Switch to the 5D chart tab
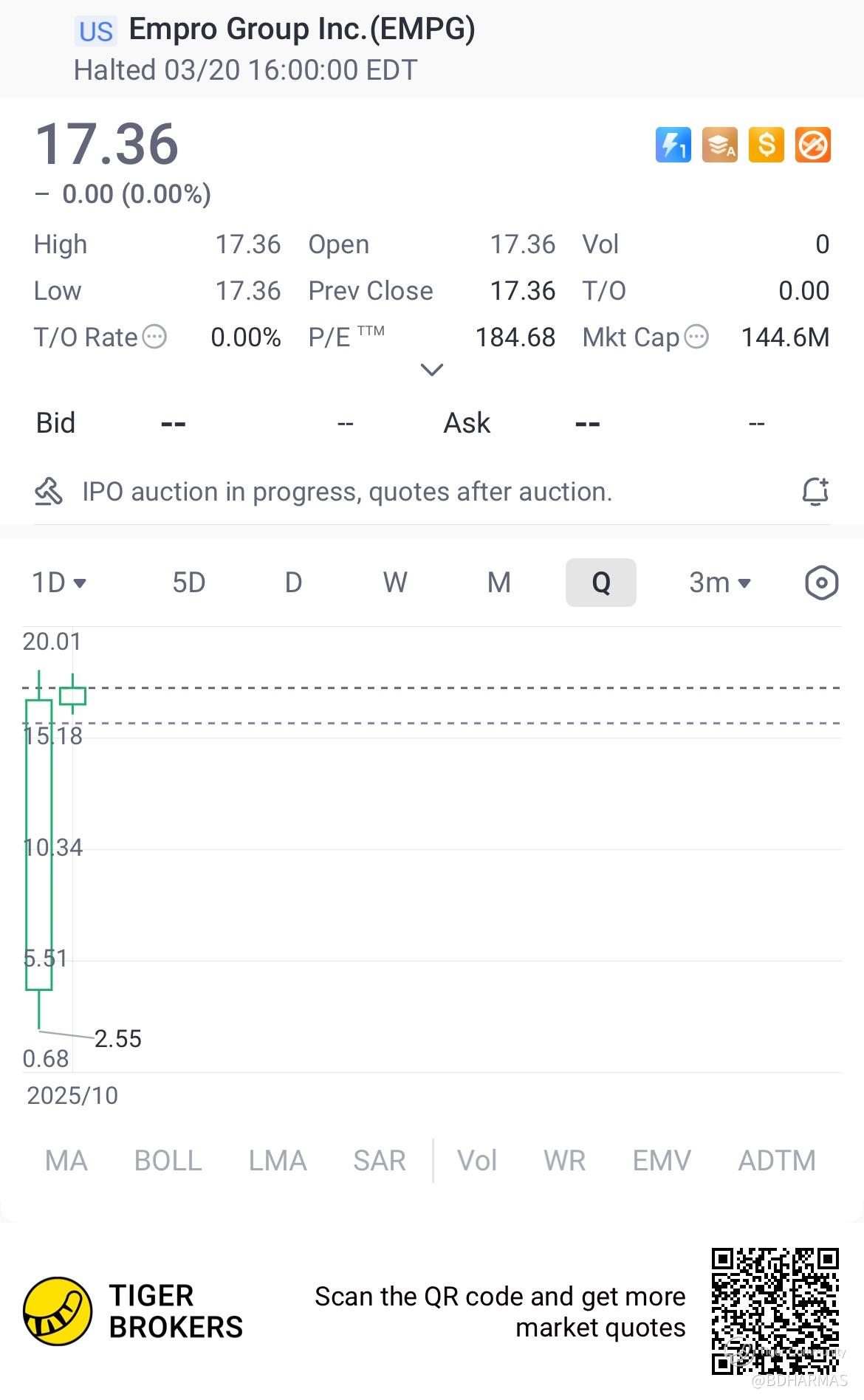864x1400 pixels. coord(189,583)
